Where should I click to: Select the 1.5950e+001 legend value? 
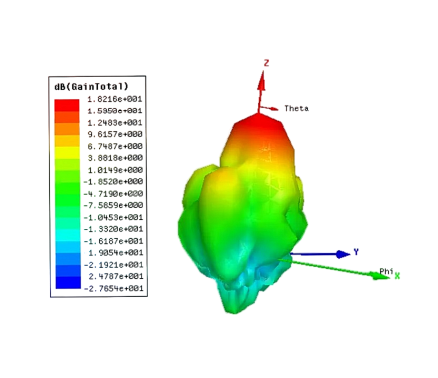point(115,111)
